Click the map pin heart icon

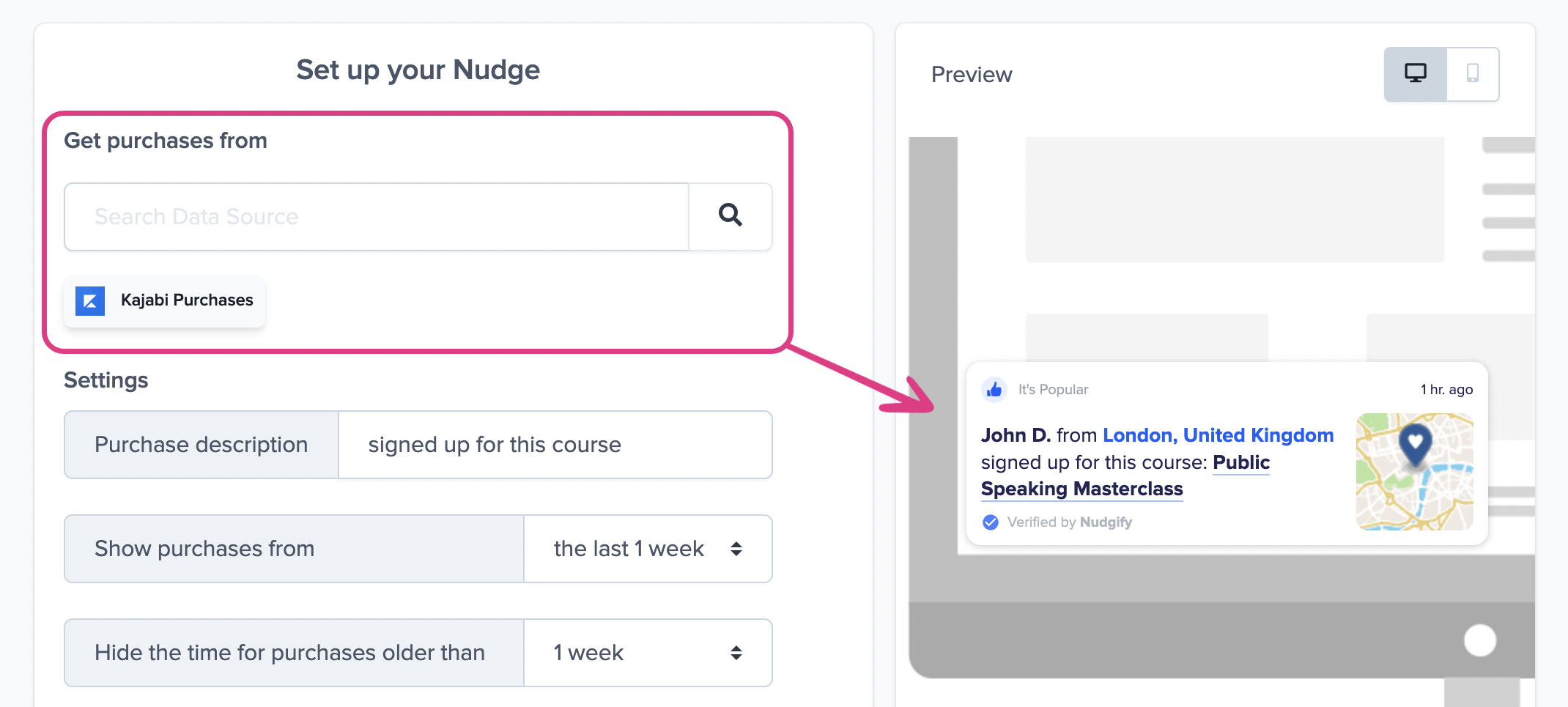click(x=1415, y=442)
